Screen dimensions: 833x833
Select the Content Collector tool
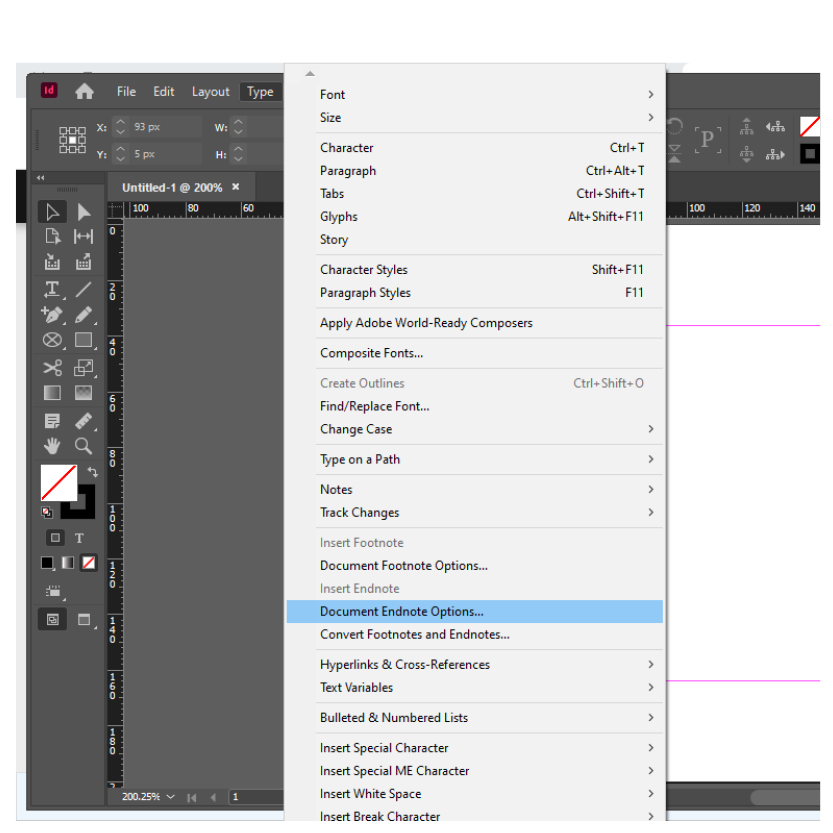tap(52, 261)
